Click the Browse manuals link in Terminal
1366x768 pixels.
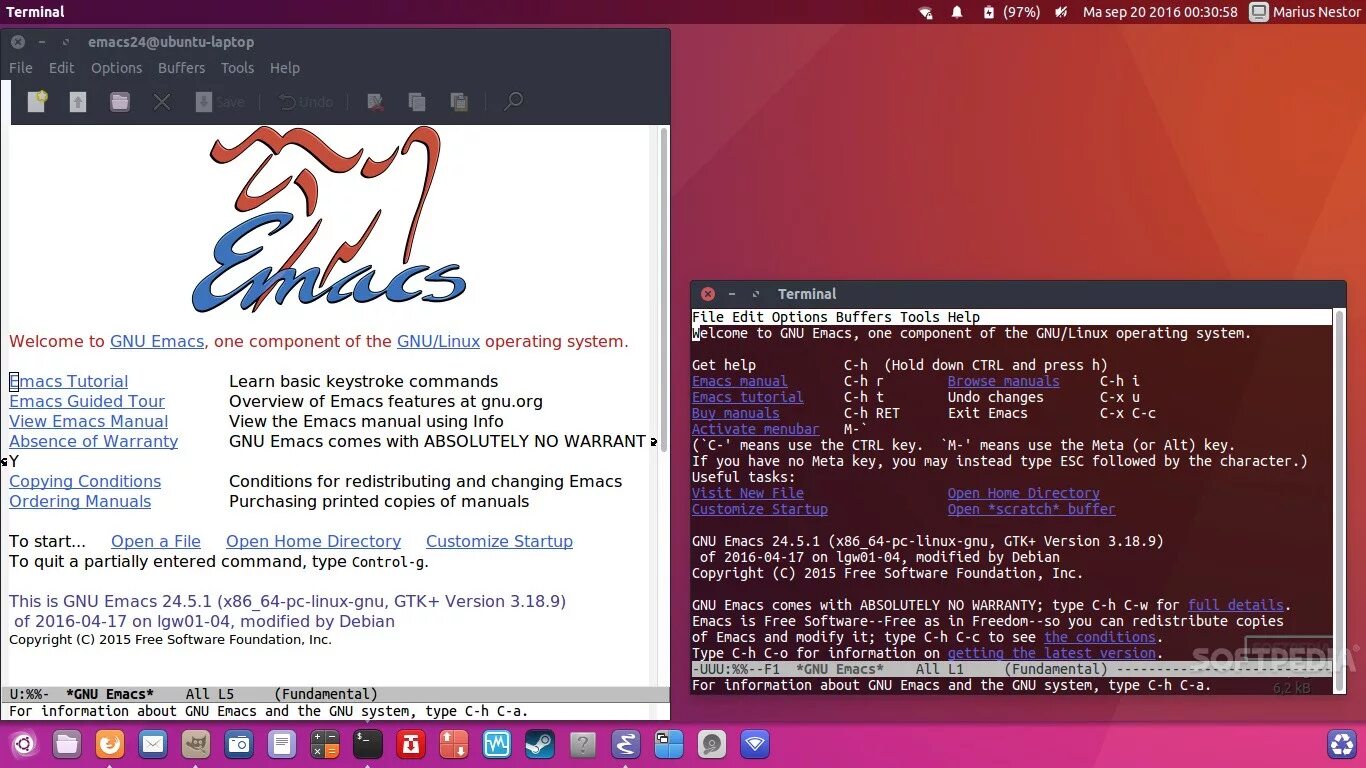[x=1004, y=381]
